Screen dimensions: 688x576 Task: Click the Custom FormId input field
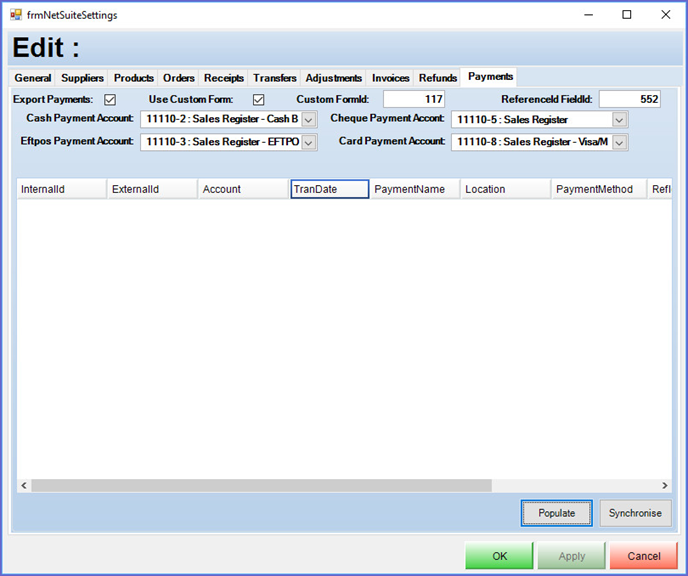[x=414, y=99]
